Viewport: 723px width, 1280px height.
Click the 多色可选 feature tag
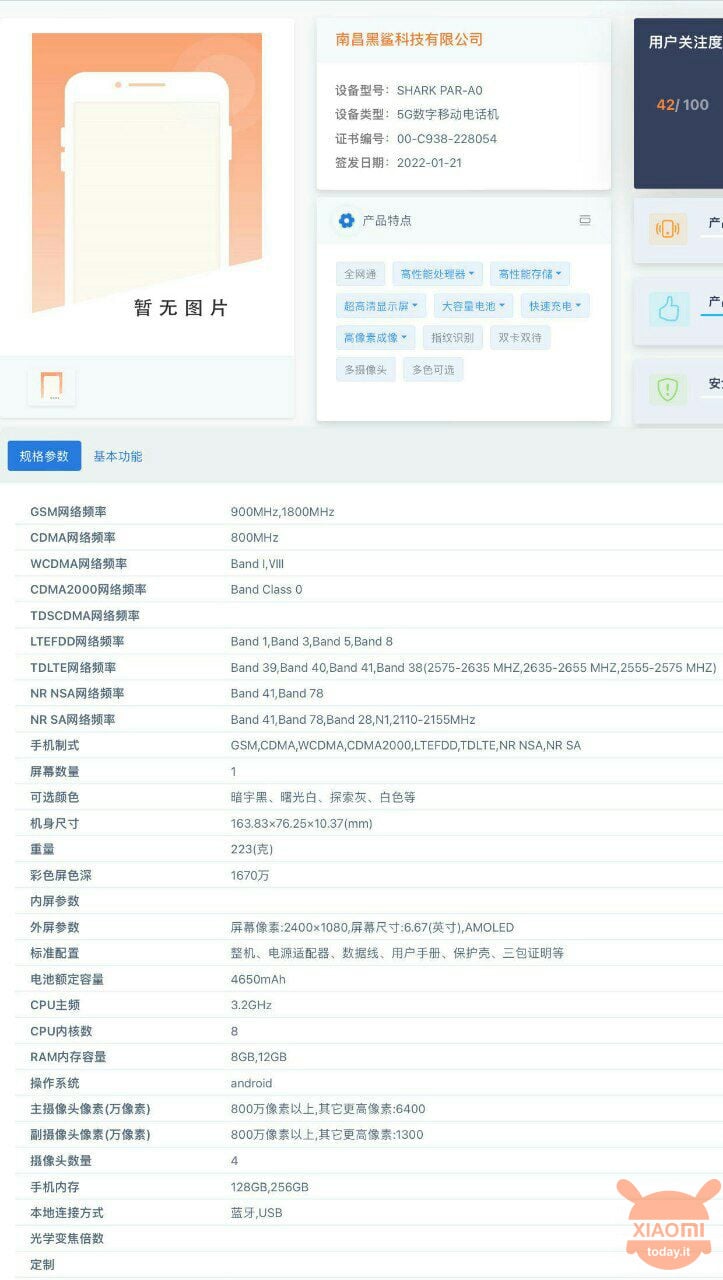click(433, 370)
